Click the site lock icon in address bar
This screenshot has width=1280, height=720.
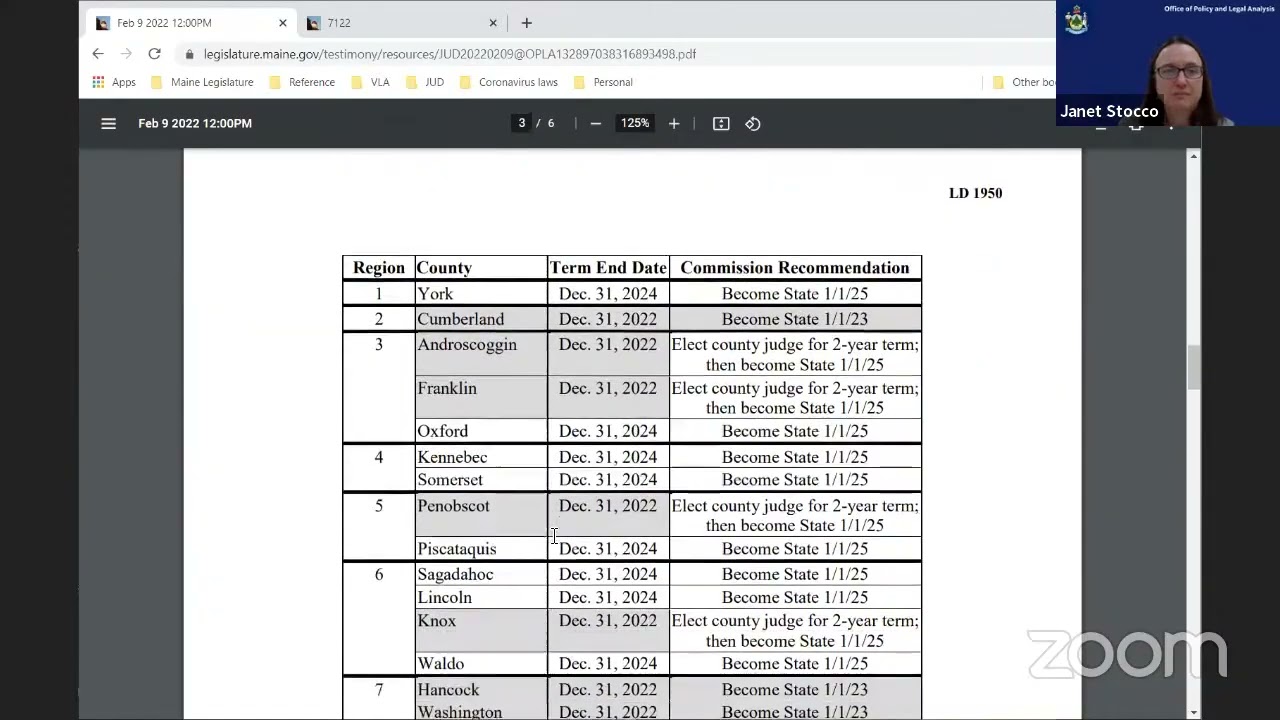[189, 54]
